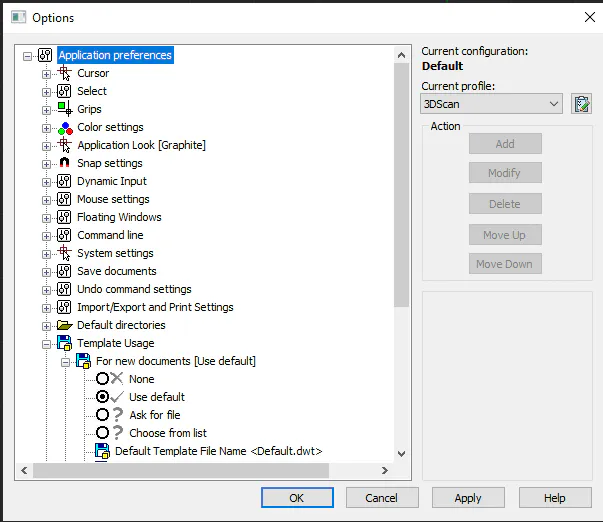
Task: Expand the Color settings node
Action: [46, 128]
